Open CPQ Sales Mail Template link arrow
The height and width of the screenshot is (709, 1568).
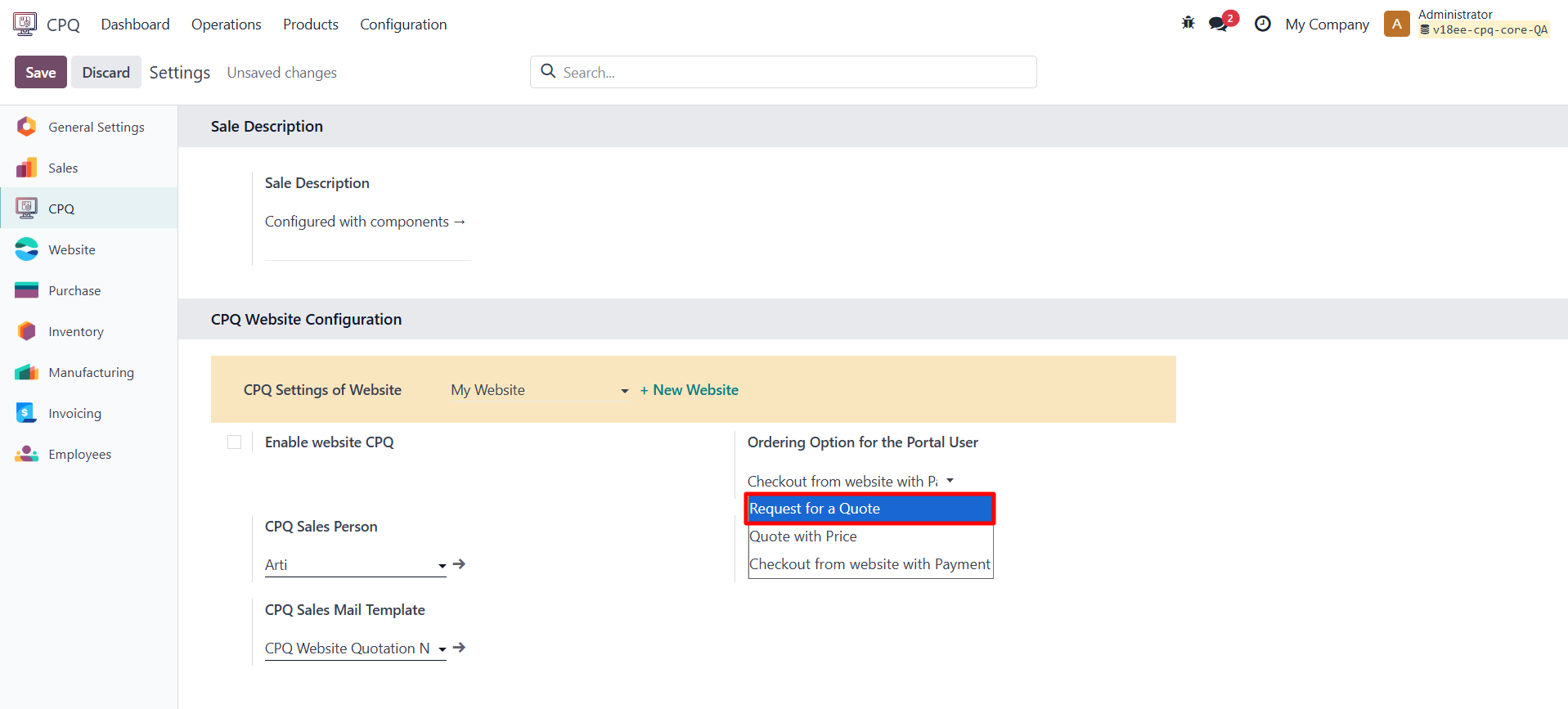460,648
